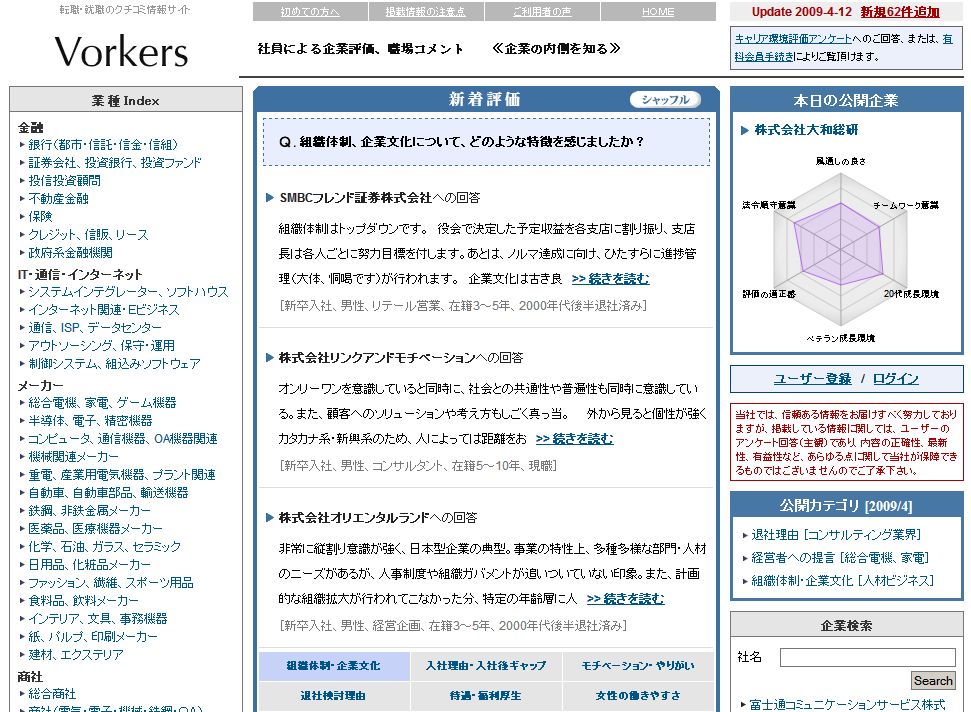The height and width of the screenshot is (712, 971).
Task: Open キャリア環境評価アンケート link
Action: click(793, 38)
